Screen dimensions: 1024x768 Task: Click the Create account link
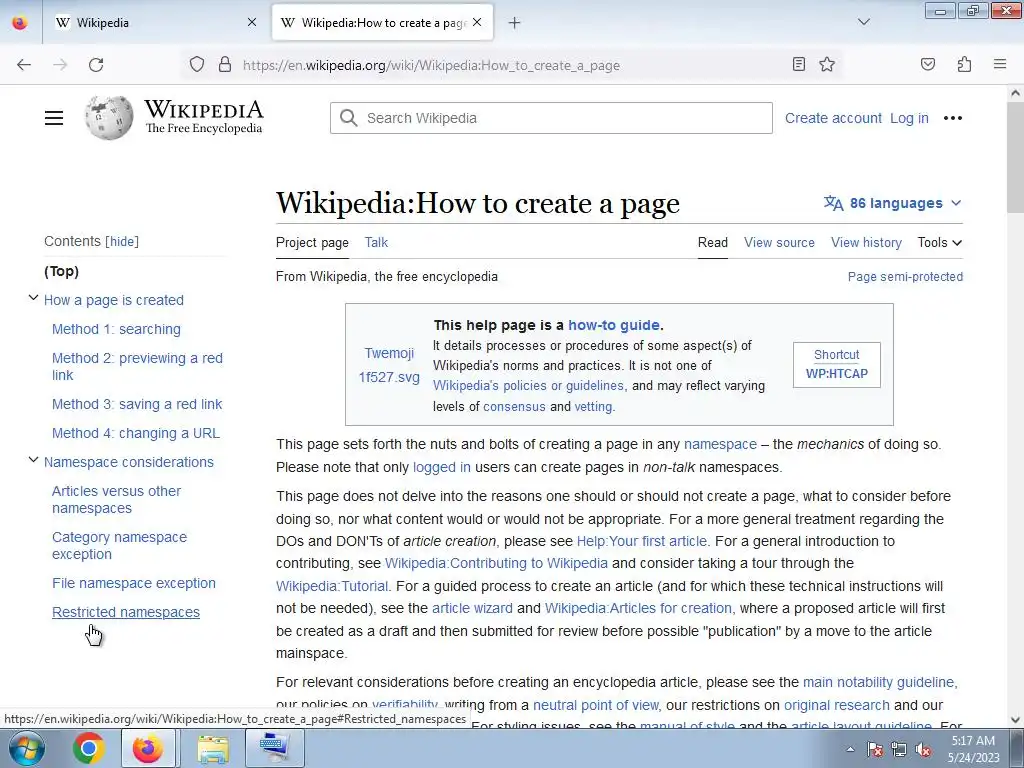(833, 118)
